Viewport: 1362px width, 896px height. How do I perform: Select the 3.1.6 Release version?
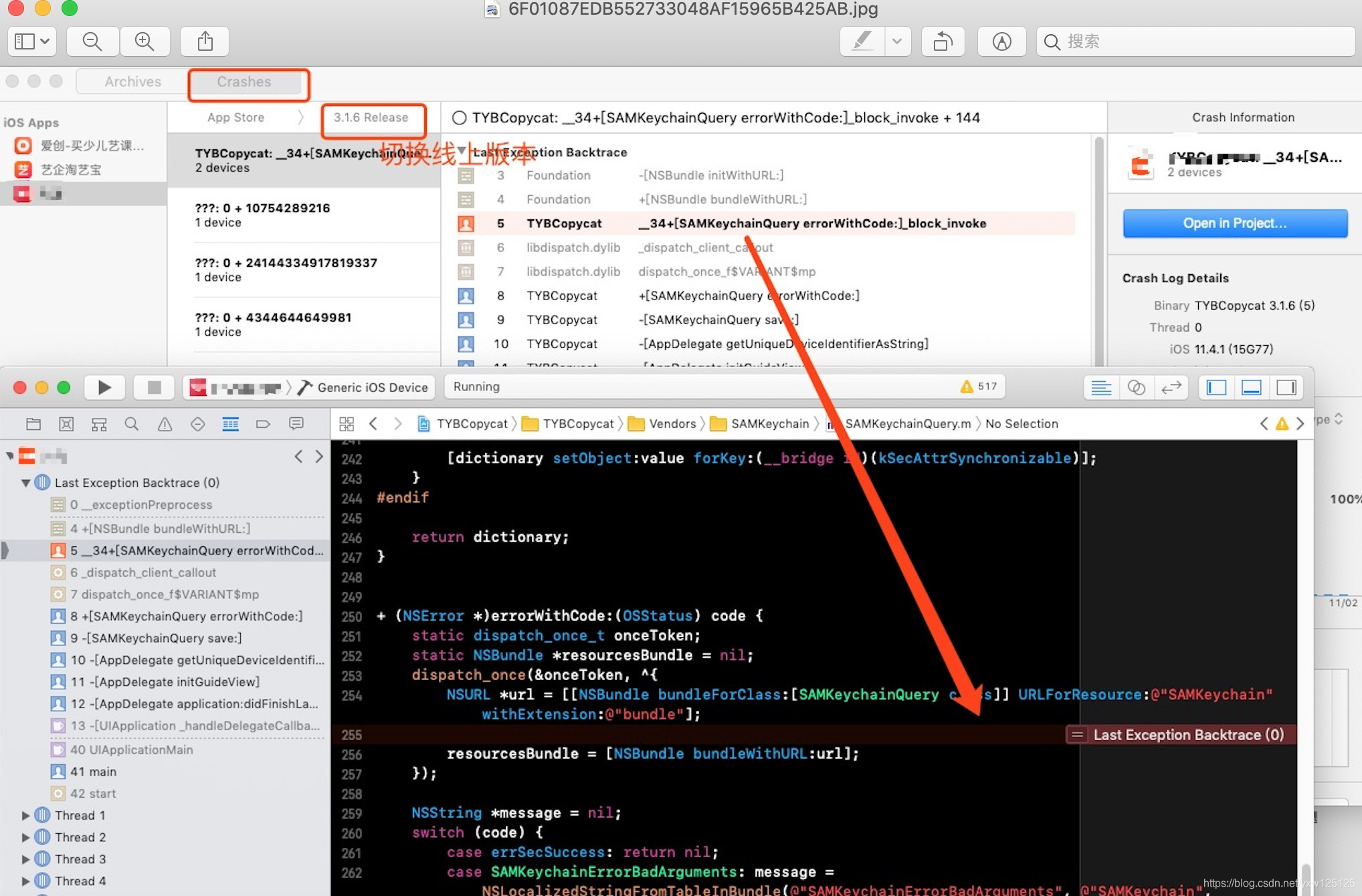371,118
